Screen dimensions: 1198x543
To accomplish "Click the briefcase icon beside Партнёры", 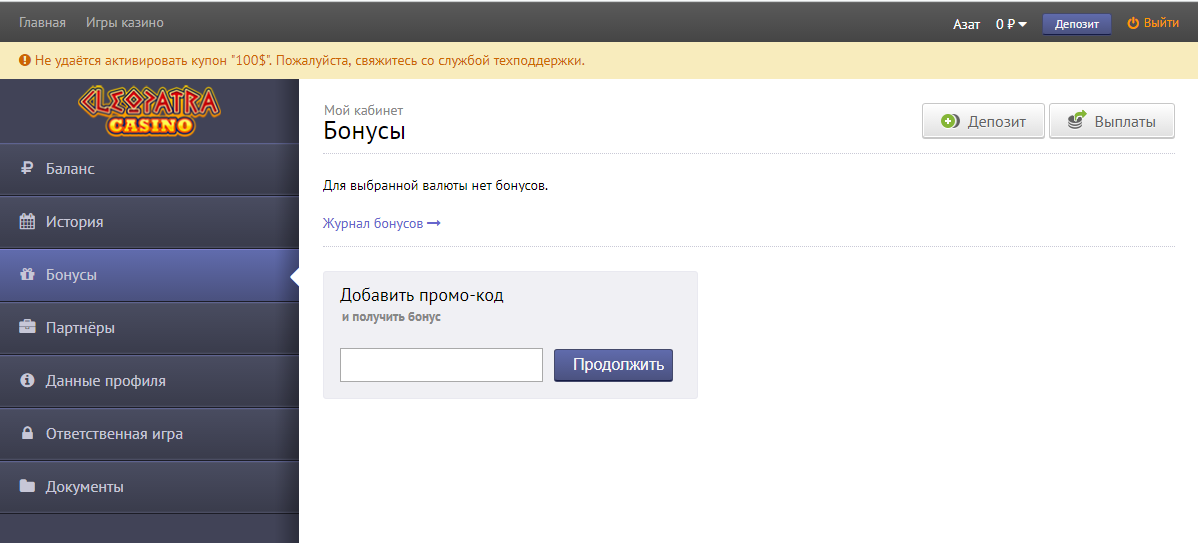I will [28, 328].
